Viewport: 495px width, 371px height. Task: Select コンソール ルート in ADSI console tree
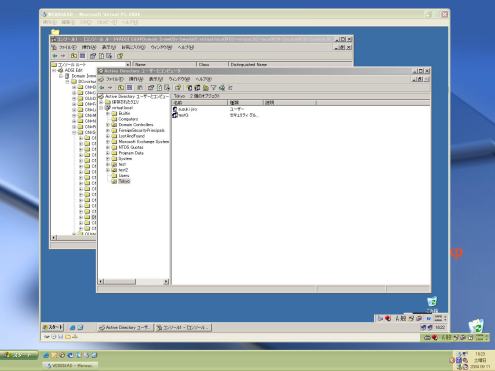(72, 65)
